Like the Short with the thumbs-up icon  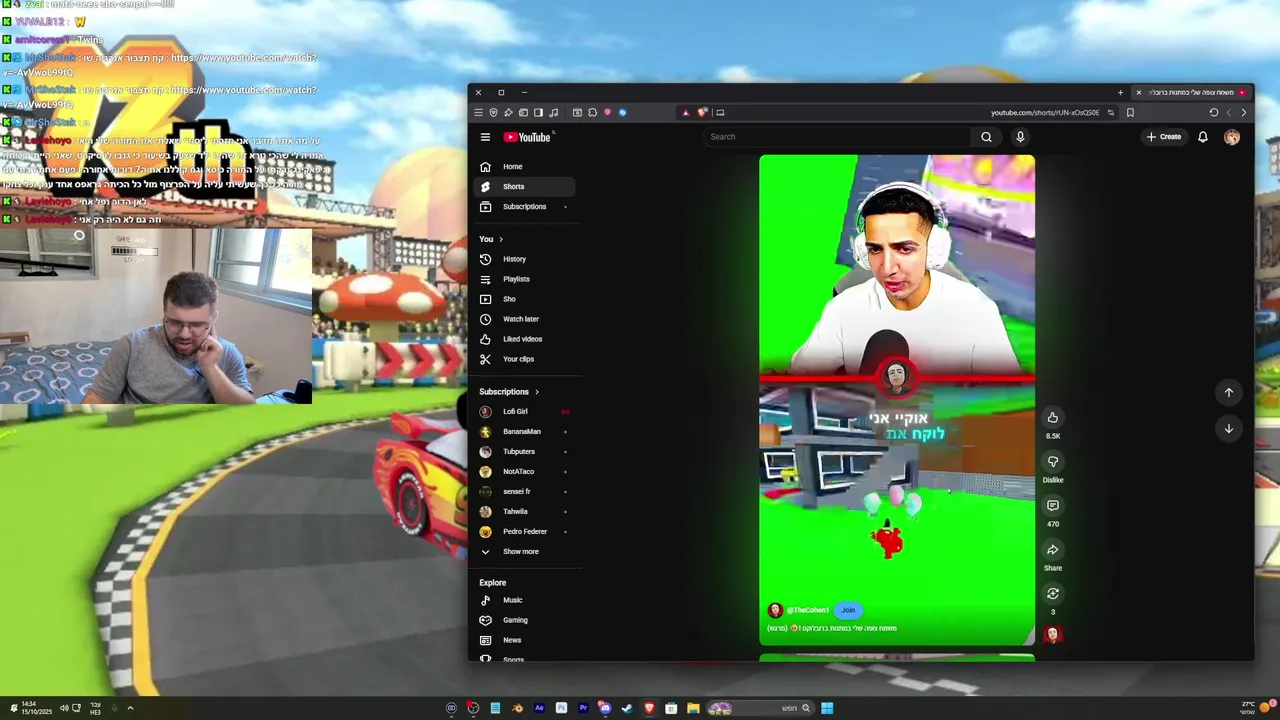[1052, 418]
